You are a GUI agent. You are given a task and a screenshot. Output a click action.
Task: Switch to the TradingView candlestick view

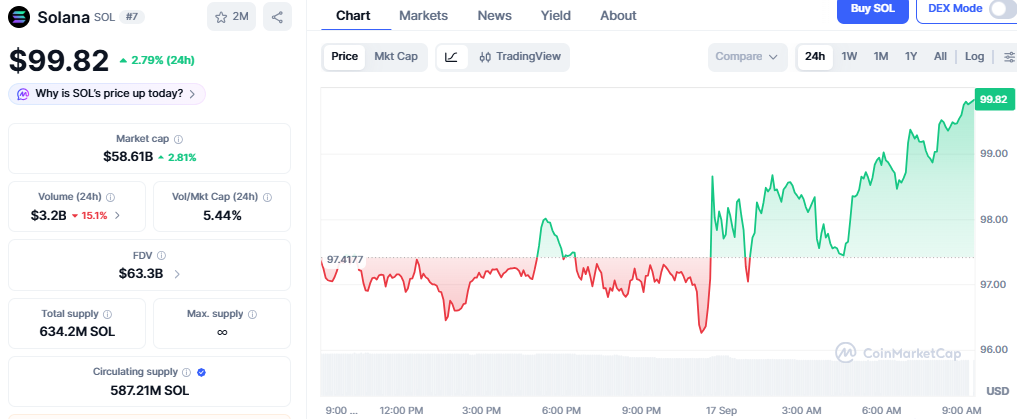click(x=520, y=57)
